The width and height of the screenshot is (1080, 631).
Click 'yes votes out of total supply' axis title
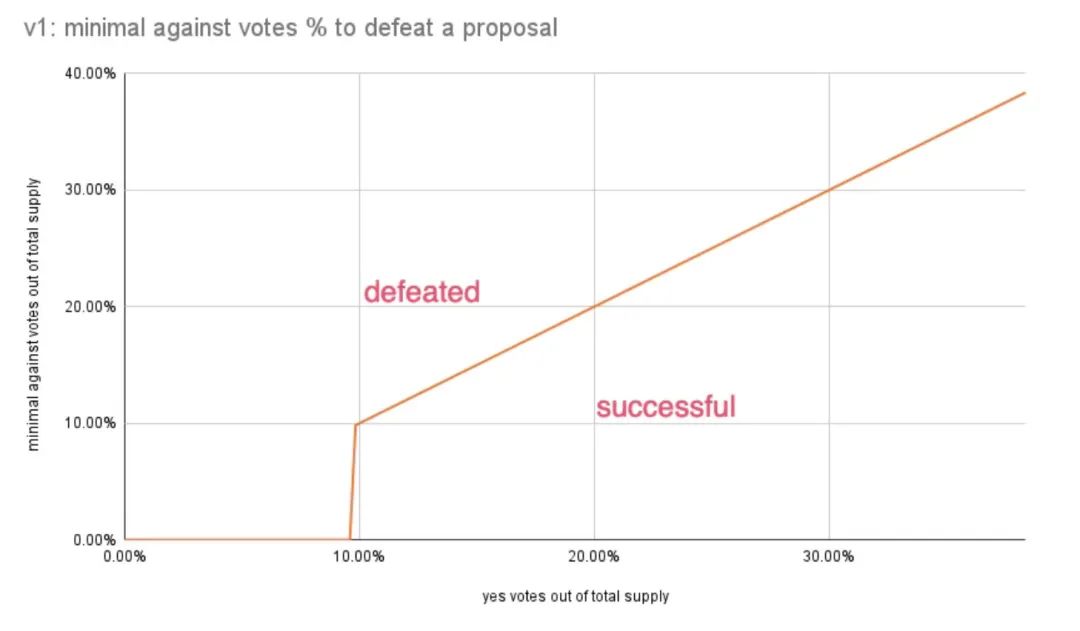[x=576, y=597]
